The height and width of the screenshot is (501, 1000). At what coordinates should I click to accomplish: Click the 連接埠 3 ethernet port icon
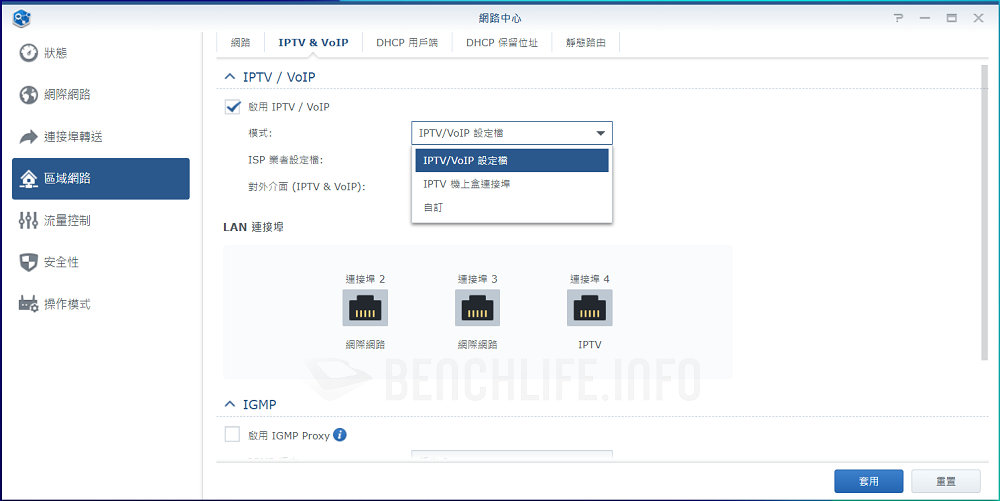477,308
